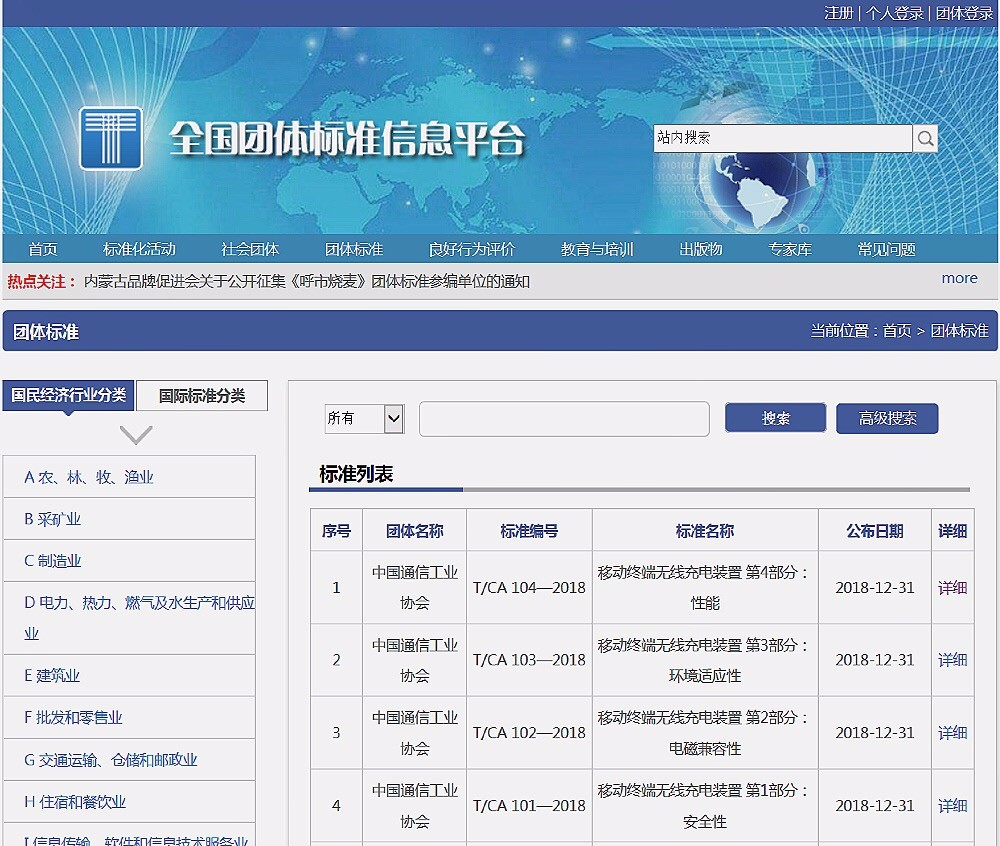Open 团体登录 login

click(x=964, y=13)
